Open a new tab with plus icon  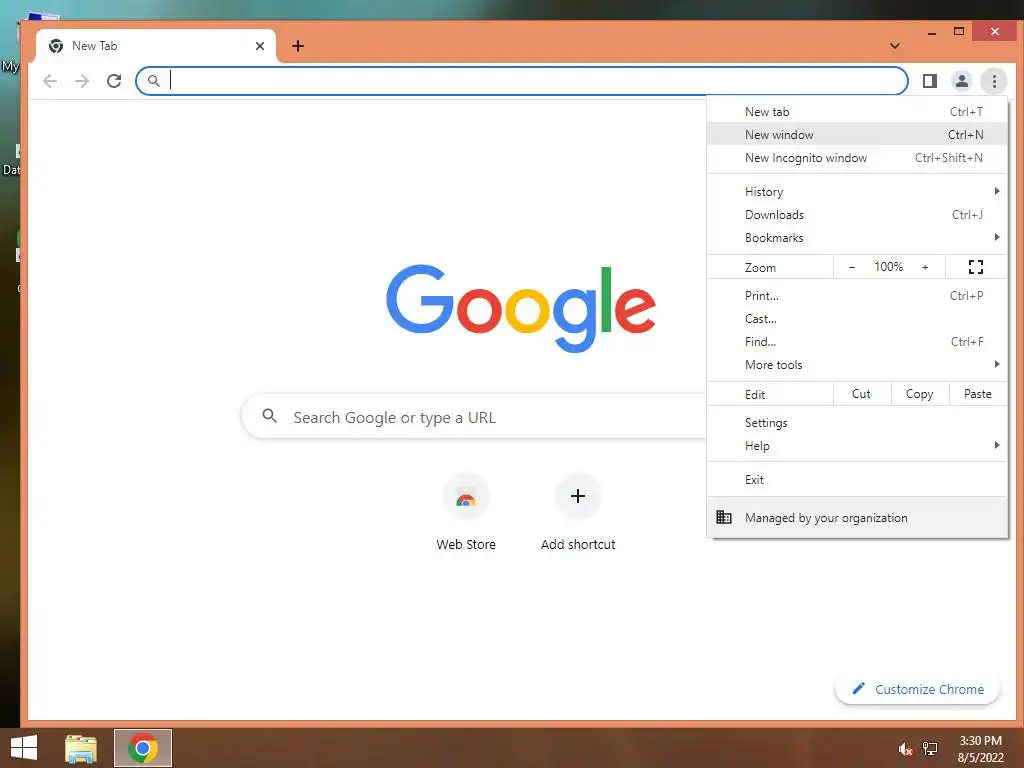298,46
